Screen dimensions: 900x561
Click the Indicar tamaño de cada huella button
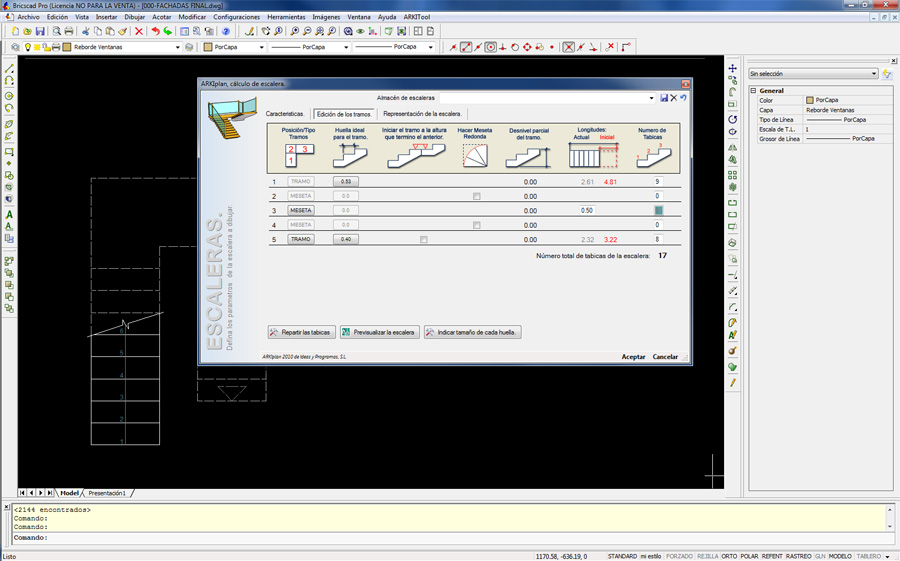(x=473, y=332)
